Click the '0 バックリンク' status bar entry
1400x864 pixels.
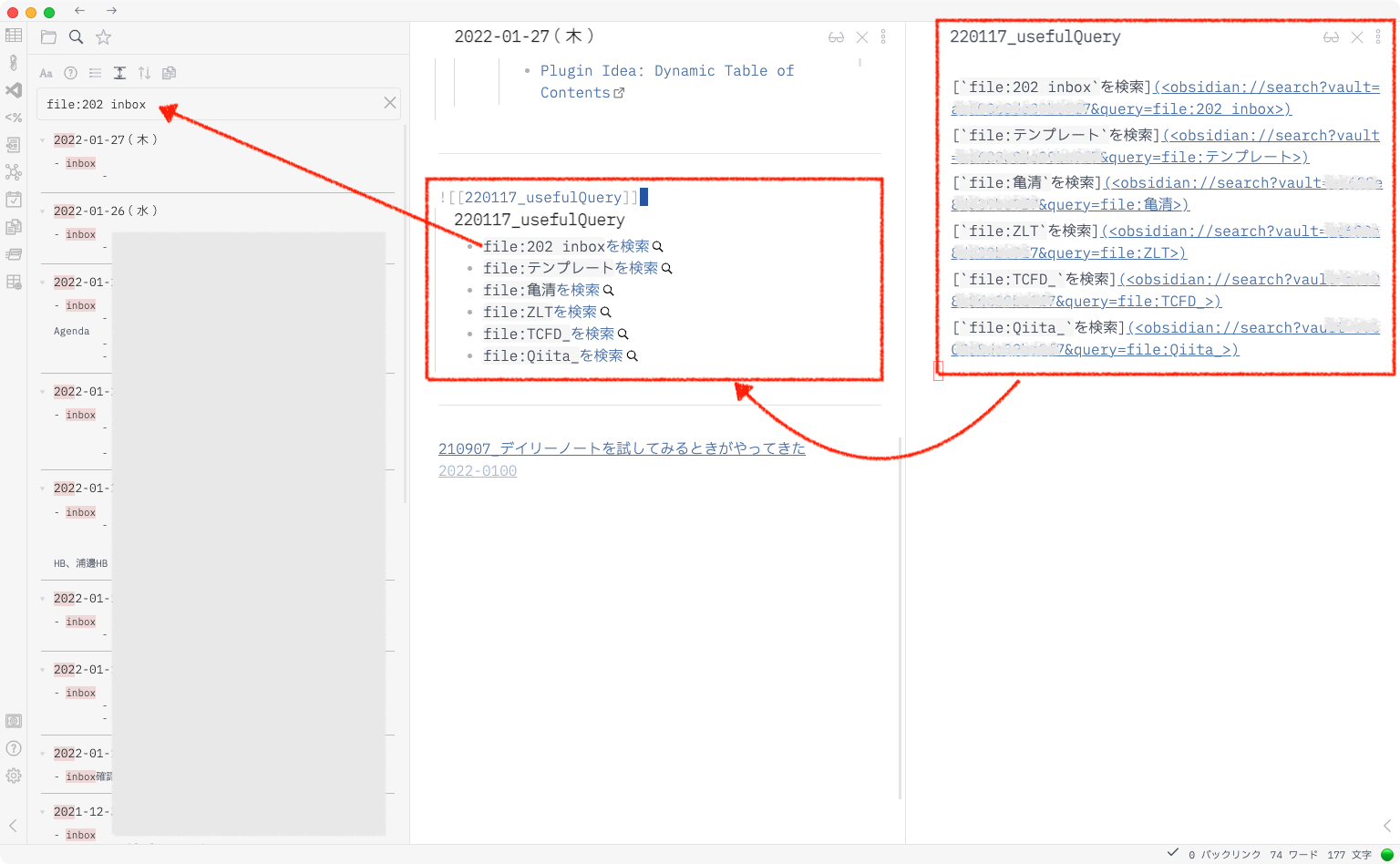(1225, 855)
